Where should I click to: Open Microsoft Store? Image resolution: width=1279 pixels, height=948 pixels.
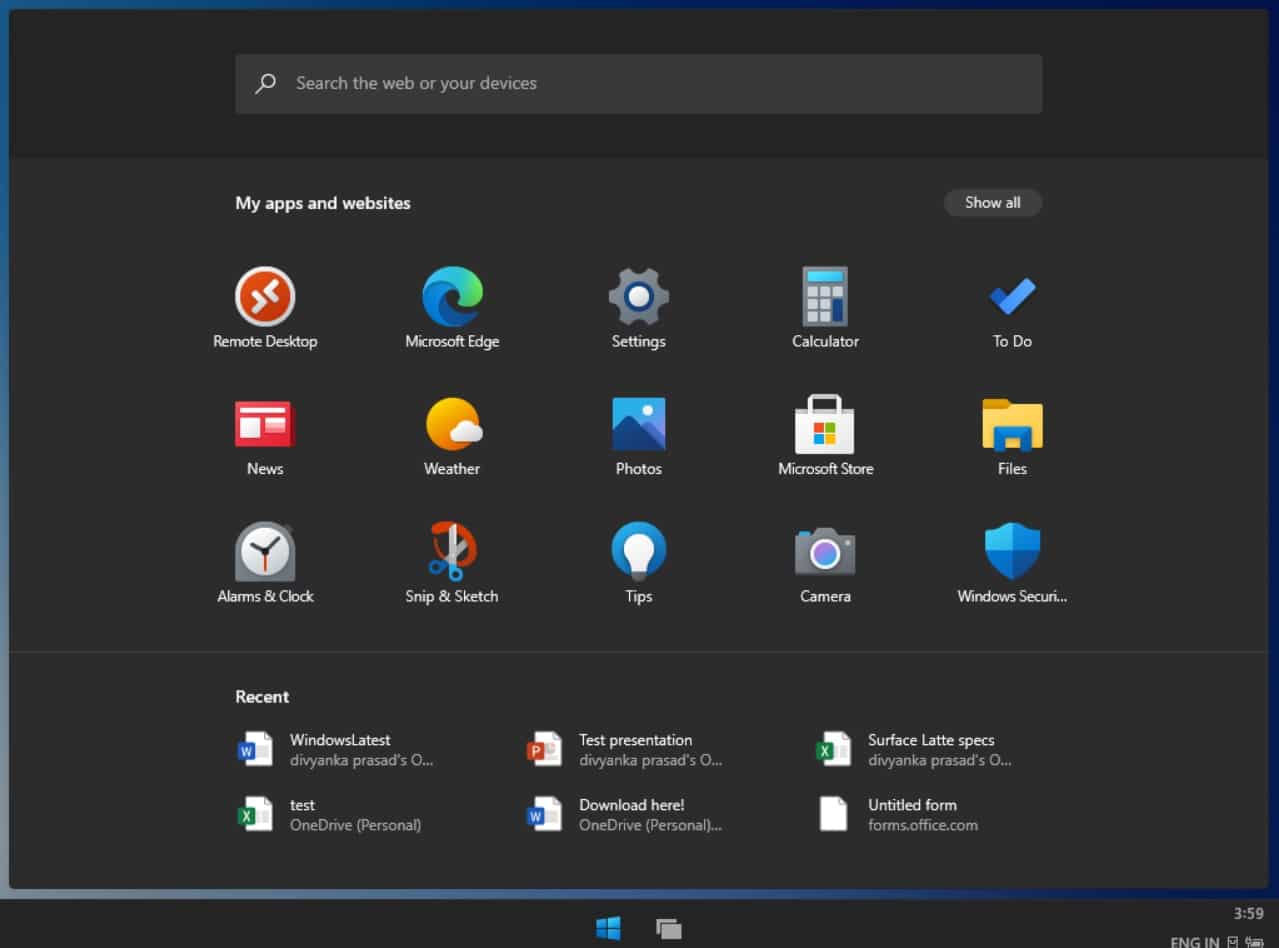tap(825, 436)
